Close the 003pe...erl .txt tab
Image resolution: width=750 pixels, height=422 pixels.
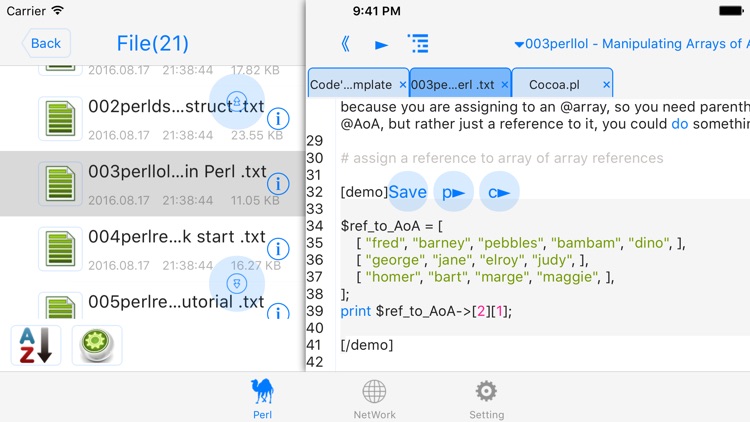[x=505, y=85]
